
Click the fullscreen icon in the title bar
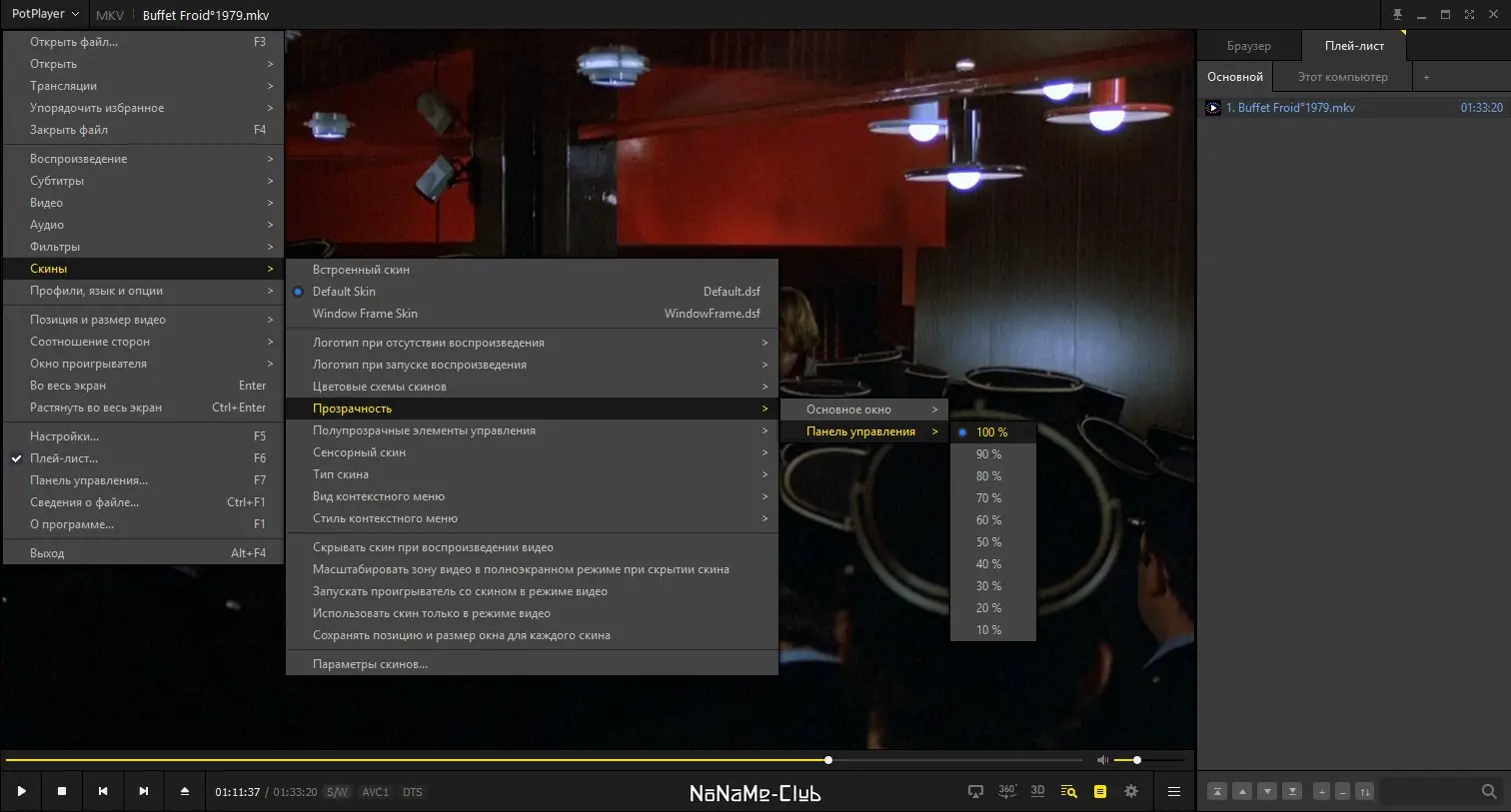(1469, 15)
